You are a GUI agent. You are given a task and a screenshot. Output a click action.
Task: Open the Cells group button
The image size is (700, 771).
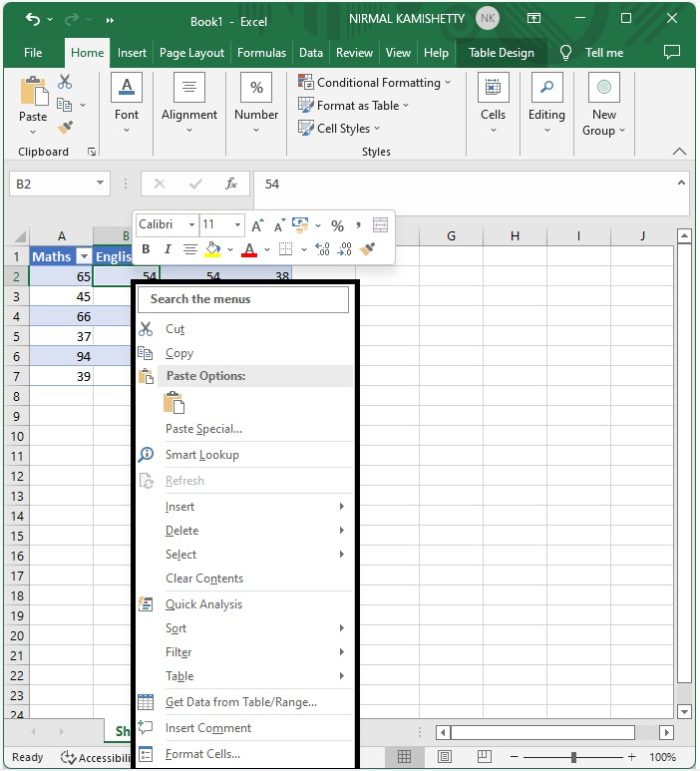click(493, 103)
